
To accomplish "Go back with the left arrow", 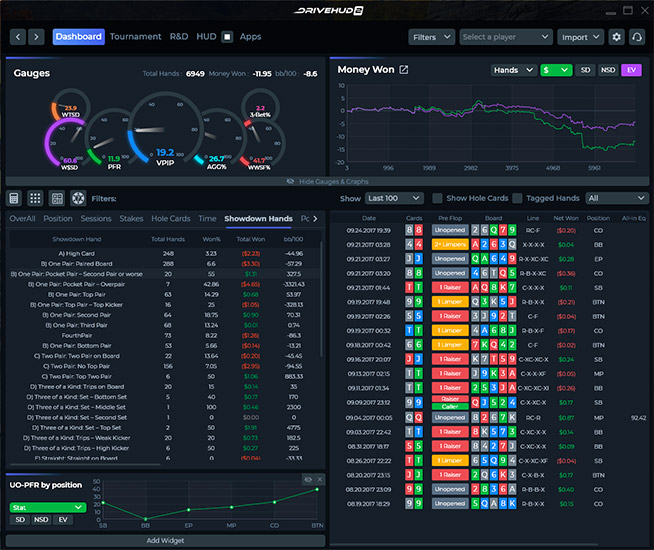I will (x=17, y=37).
